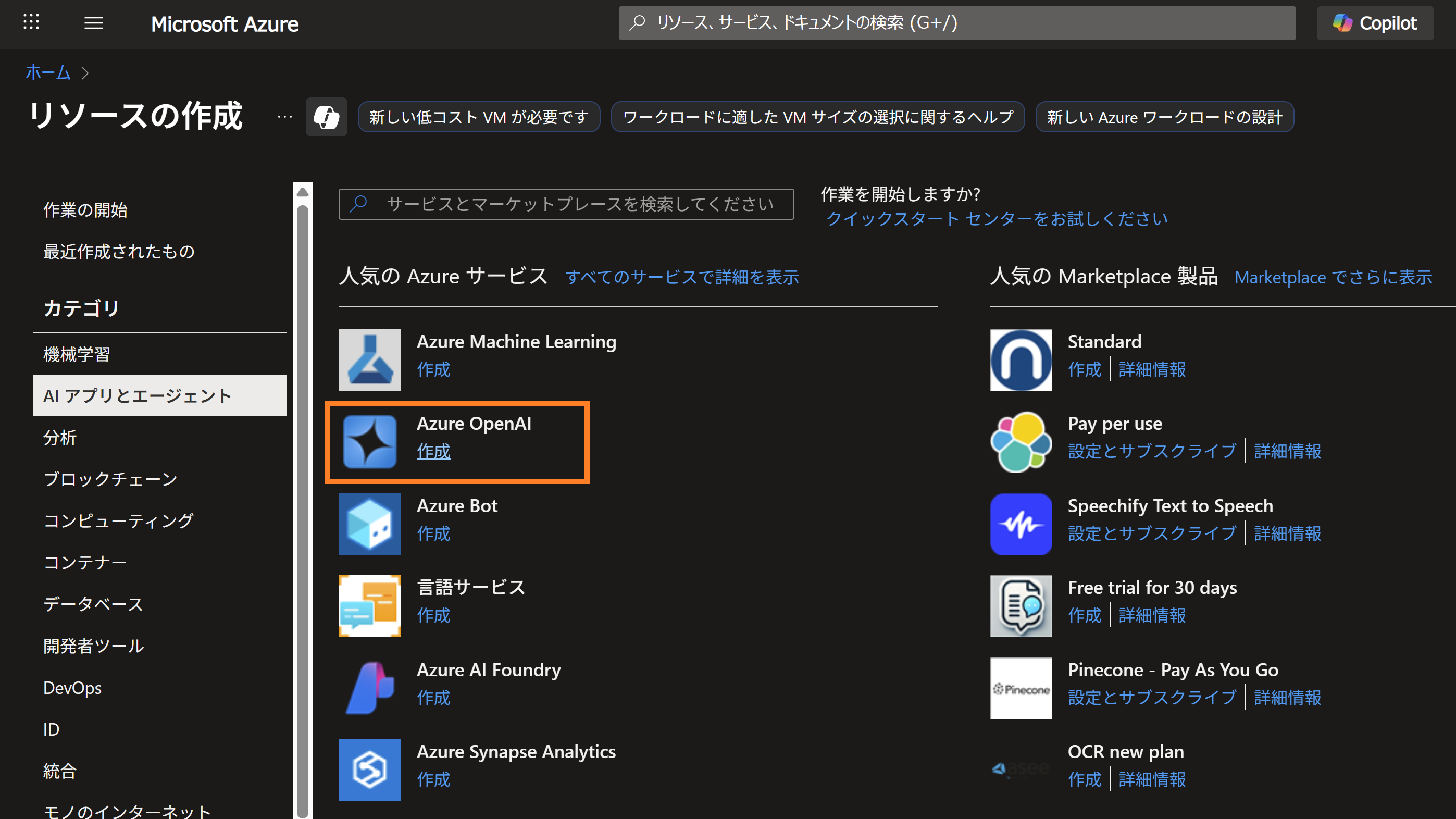The width and height of the screenshot is (1456, 819).
Task: Select コンテナー category
Action: tap(159, 562)
